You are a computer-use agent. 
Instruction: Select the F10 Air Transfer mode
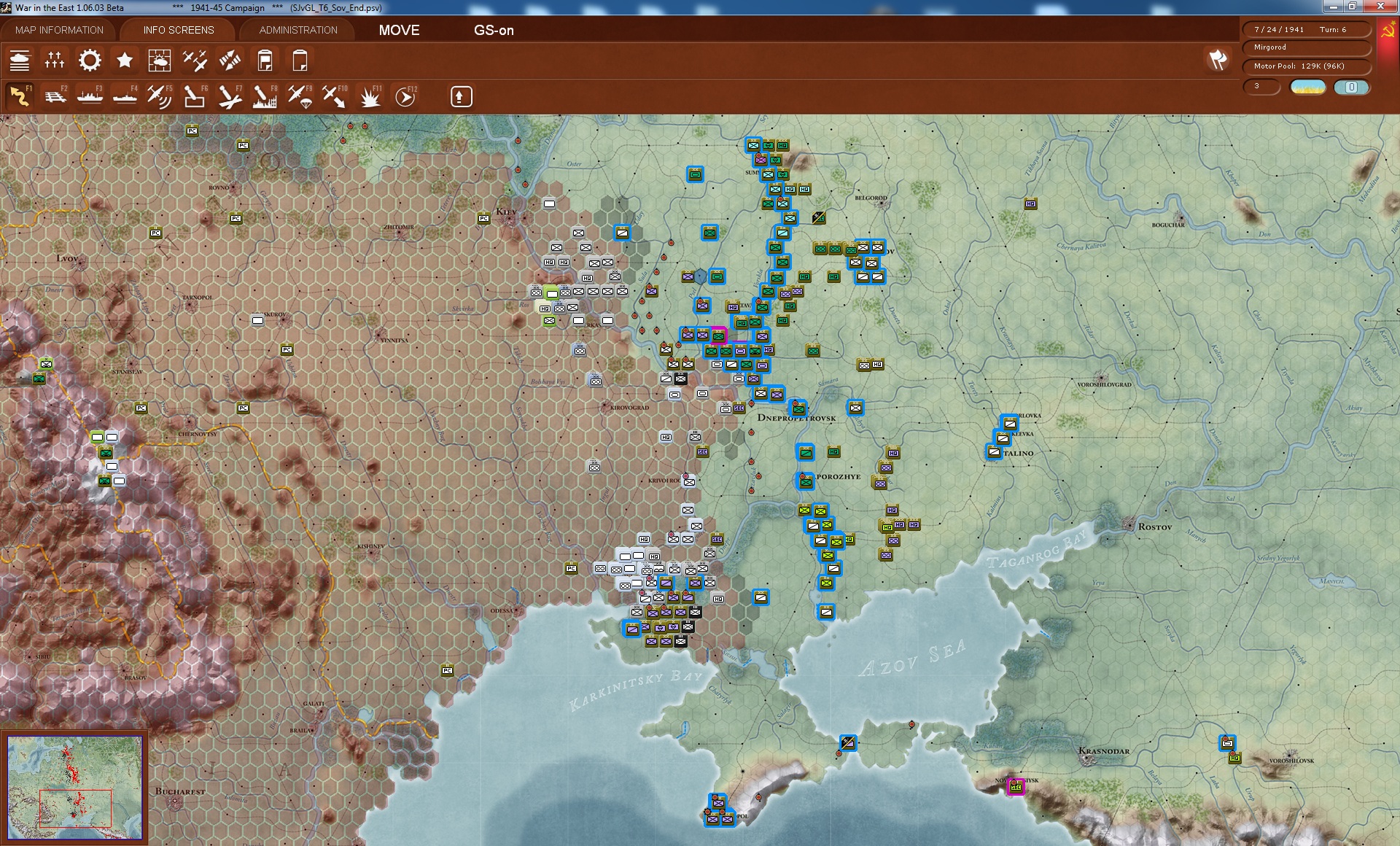(335, 96)
